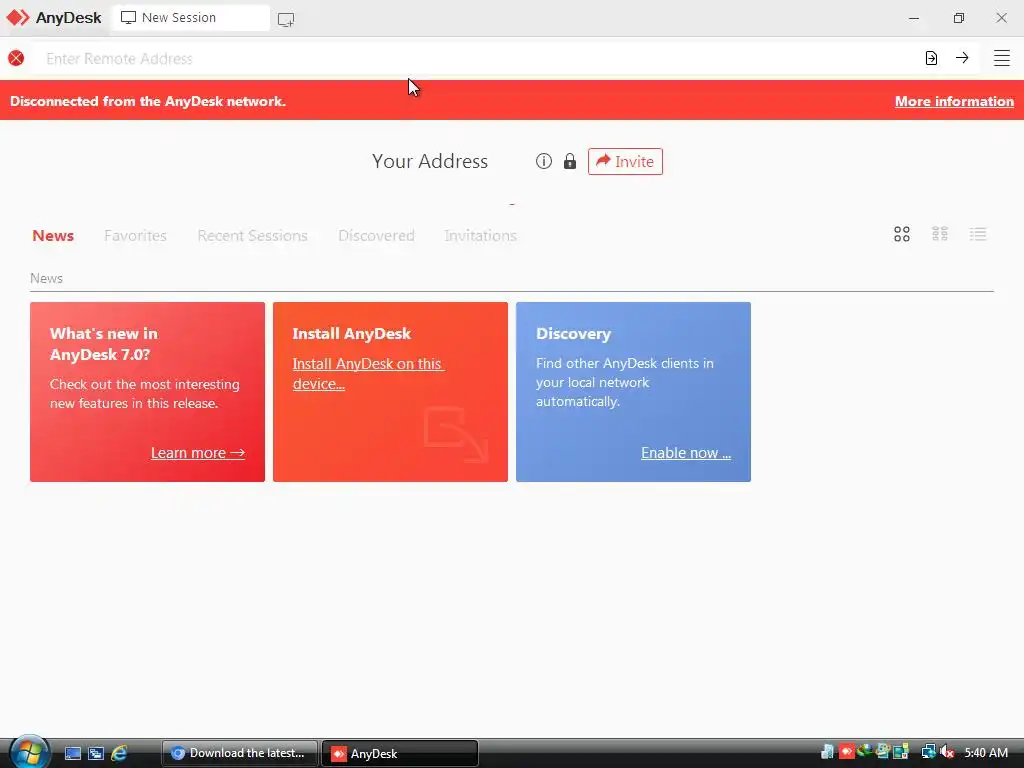The image size is (1024, 768).
Task: Click the Install AnyDesk card heading
Action: point(351,334)
